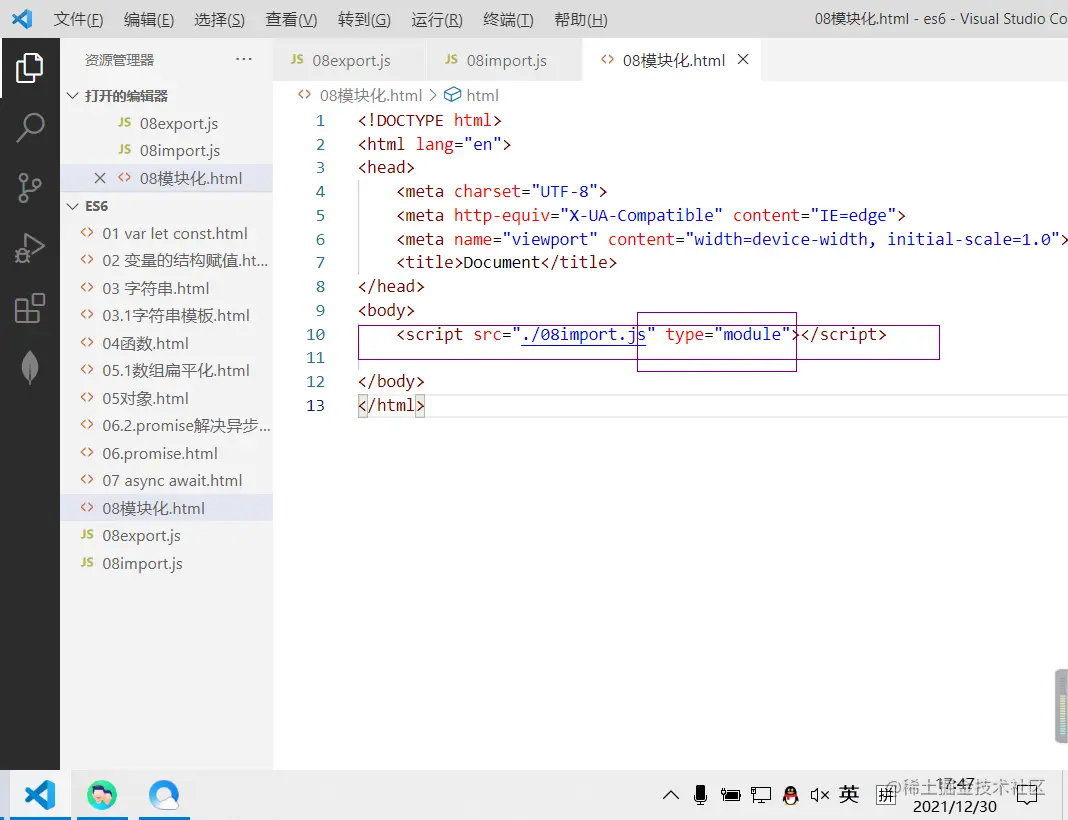Open 06.promise.html file
Screen dimensions: 1068x820
(x=167, y=453)
